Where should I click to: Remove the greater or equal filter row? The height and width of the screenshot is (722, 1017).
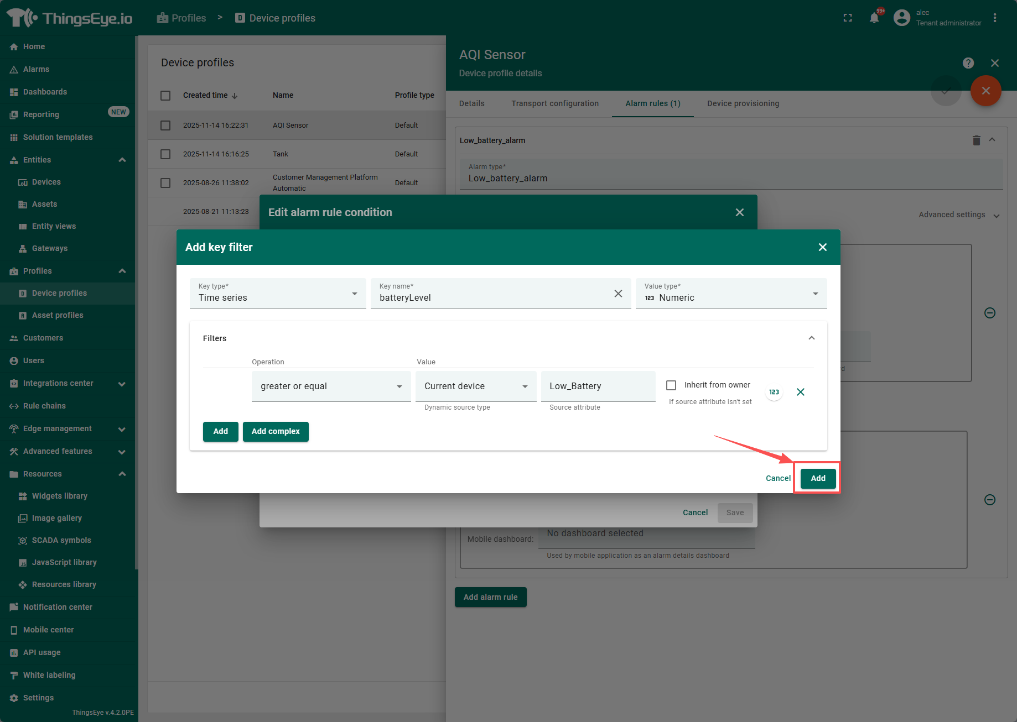pyautogui.click(x=800, y=392)
